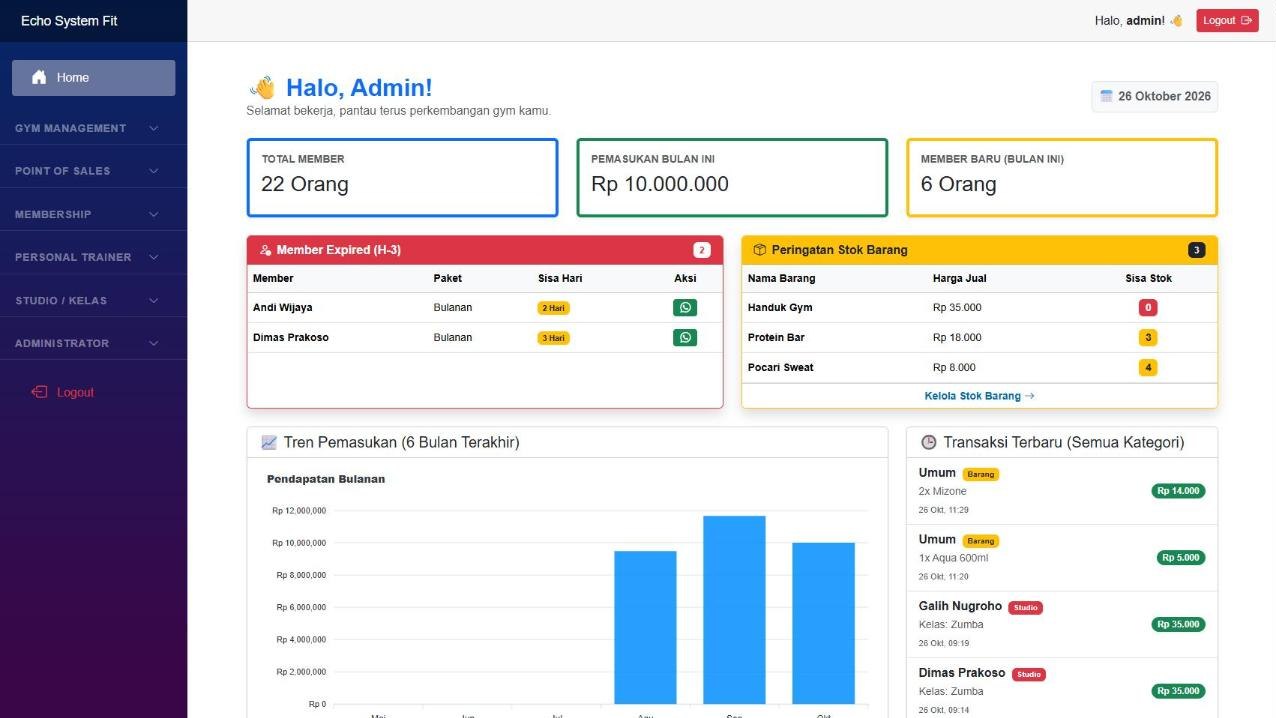Open the STUDIO / KELAS menu section
Viewport: 1276px width, 718px height.
click(93, 300)
